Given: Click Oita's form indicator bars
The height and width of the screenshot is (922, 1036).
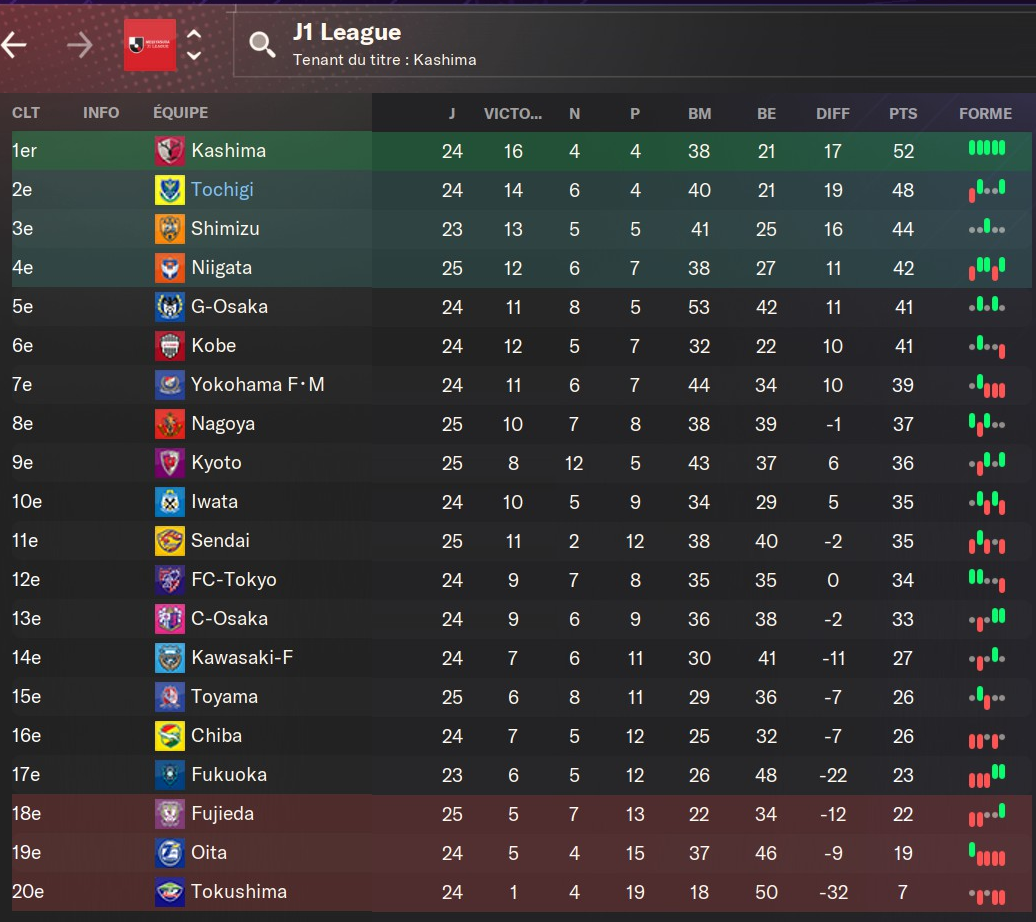Looking at the screenshot, I should 986,855.
